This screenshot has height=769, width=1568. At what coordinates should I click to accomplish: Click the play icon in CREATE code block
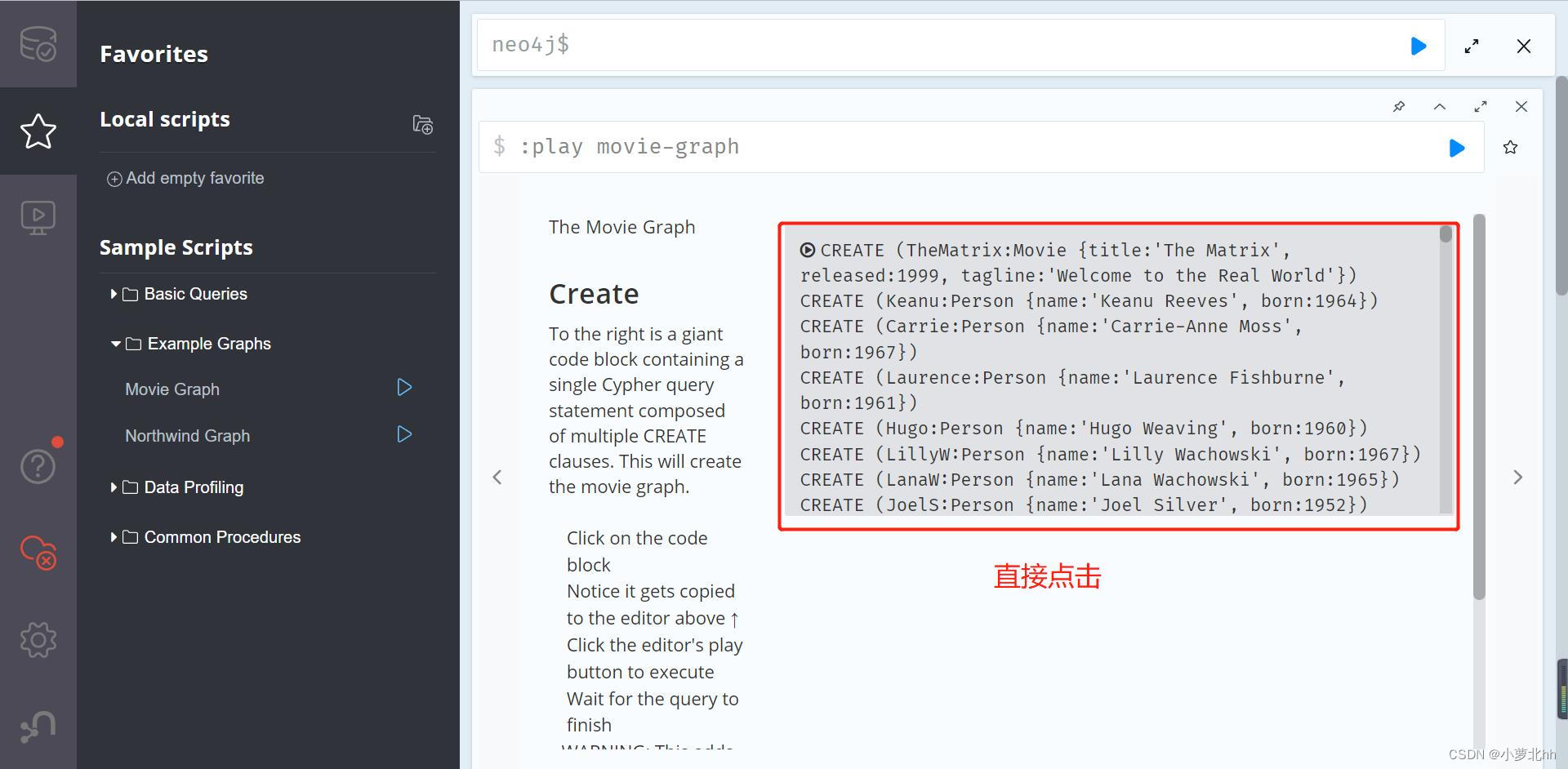click(808, 250)
